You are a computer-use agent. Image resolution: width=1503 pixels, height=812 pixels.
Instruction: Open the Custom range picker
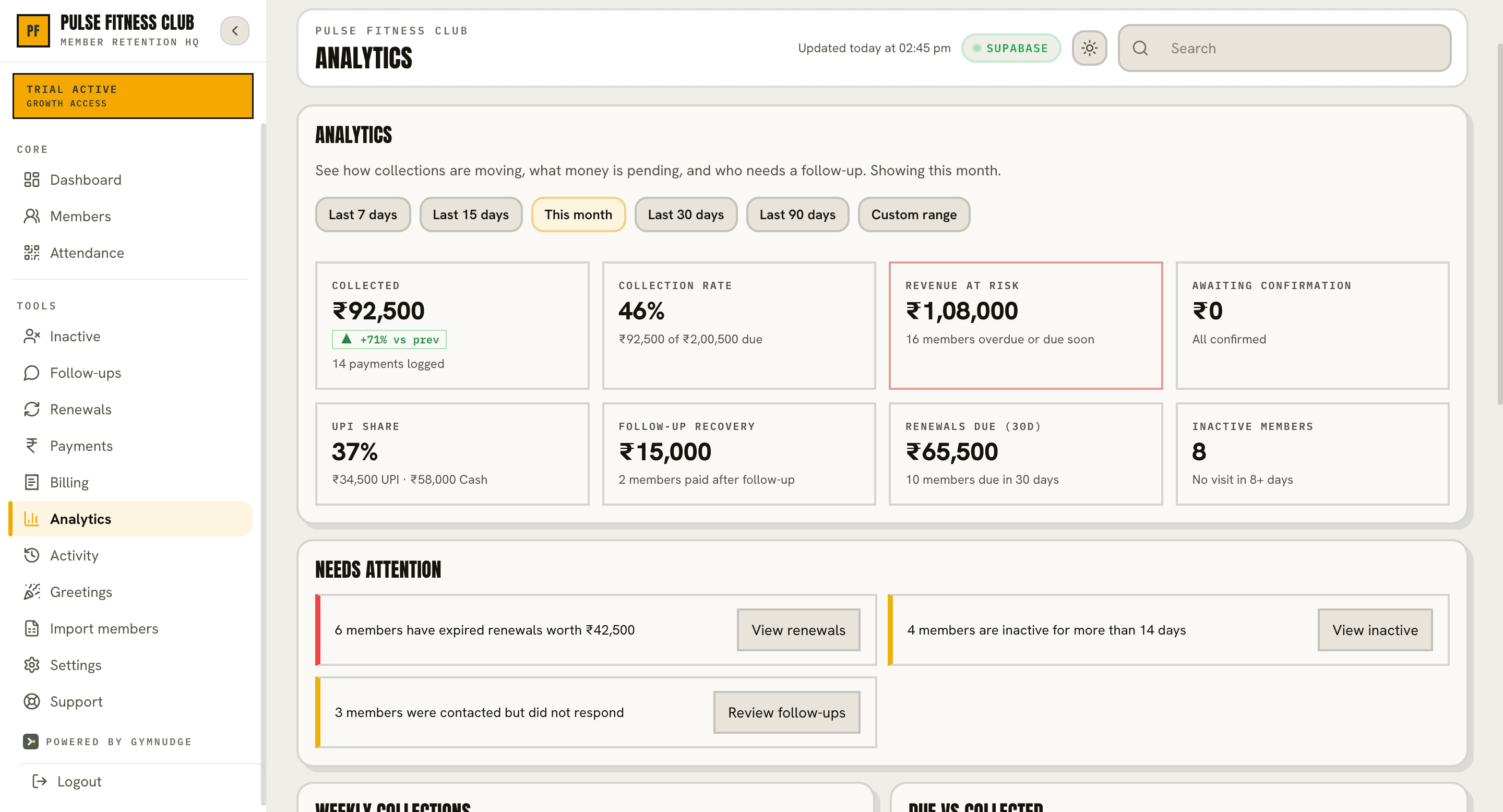point(914,214)
